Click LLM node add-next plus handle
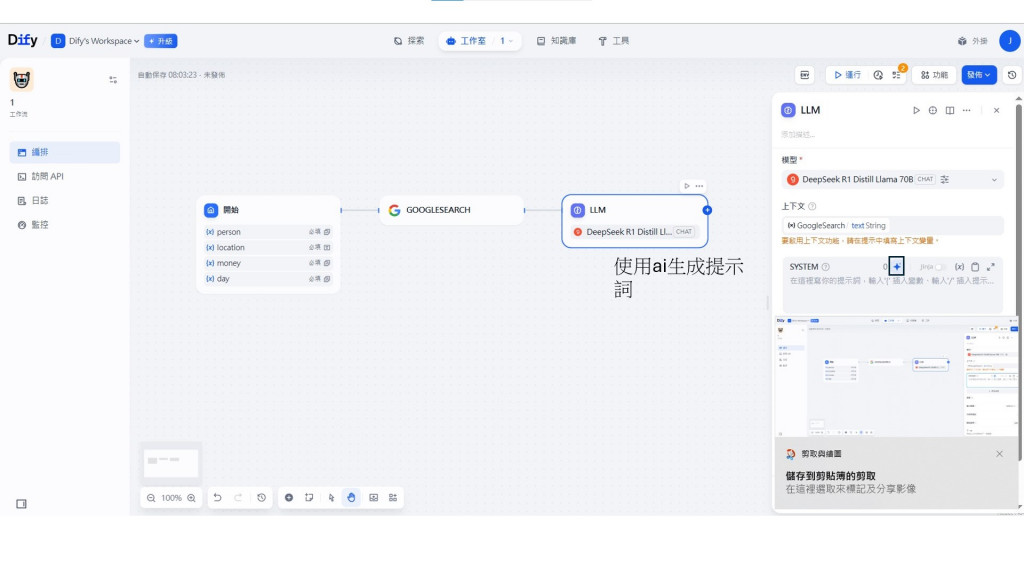This screenshot has height=576, width=1024. point(707,210)
